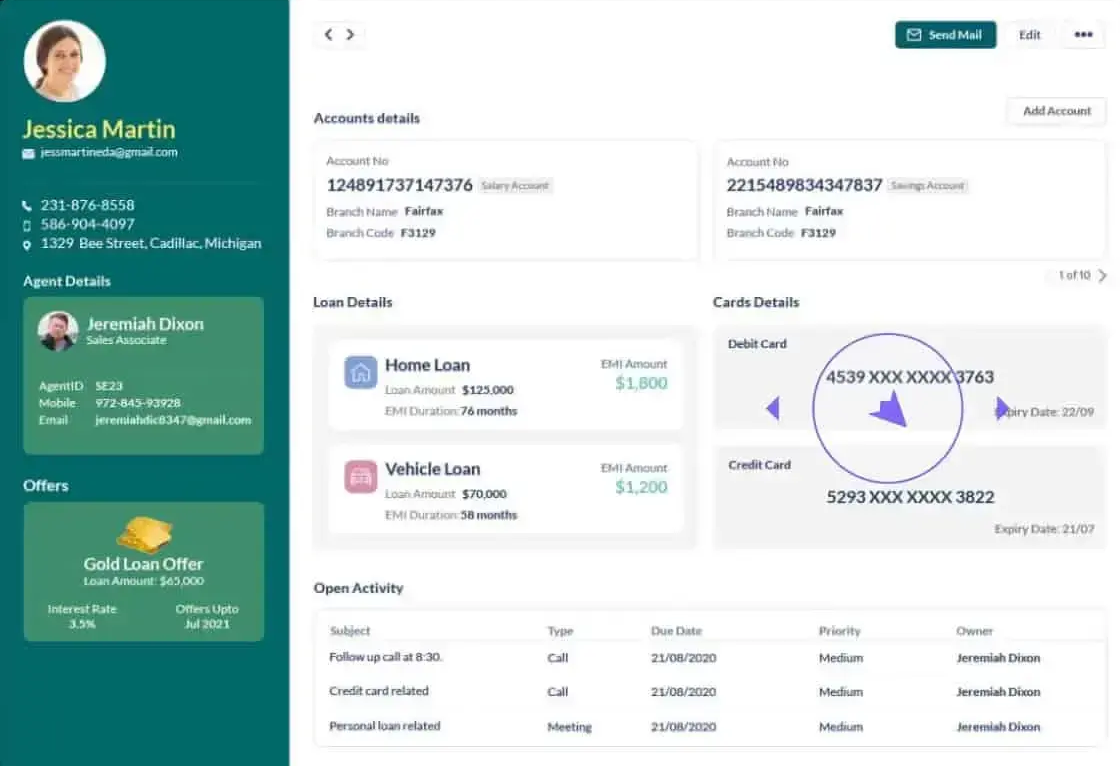Click the mobile icon next to 586-904-4097
The height and width of the screenshot is (766, 1120).
pyautogui.click(x=27, y=225)
